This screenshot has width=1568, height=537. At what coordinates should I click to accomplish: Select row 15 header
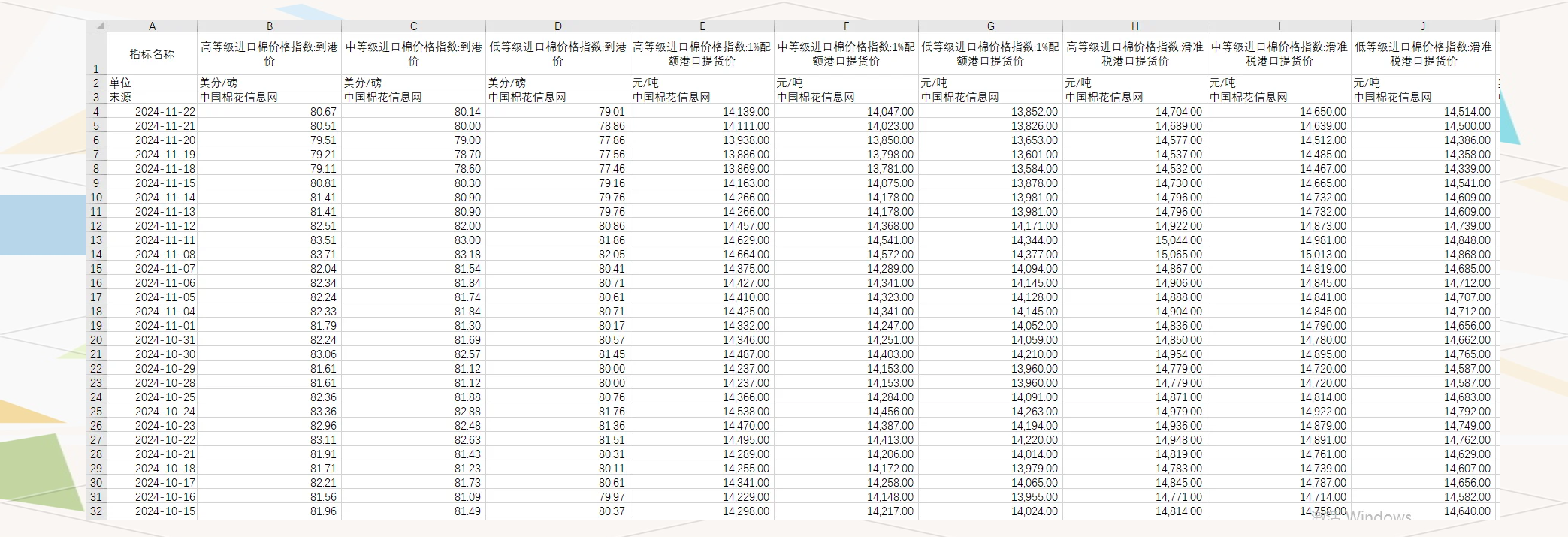(96, 269)
